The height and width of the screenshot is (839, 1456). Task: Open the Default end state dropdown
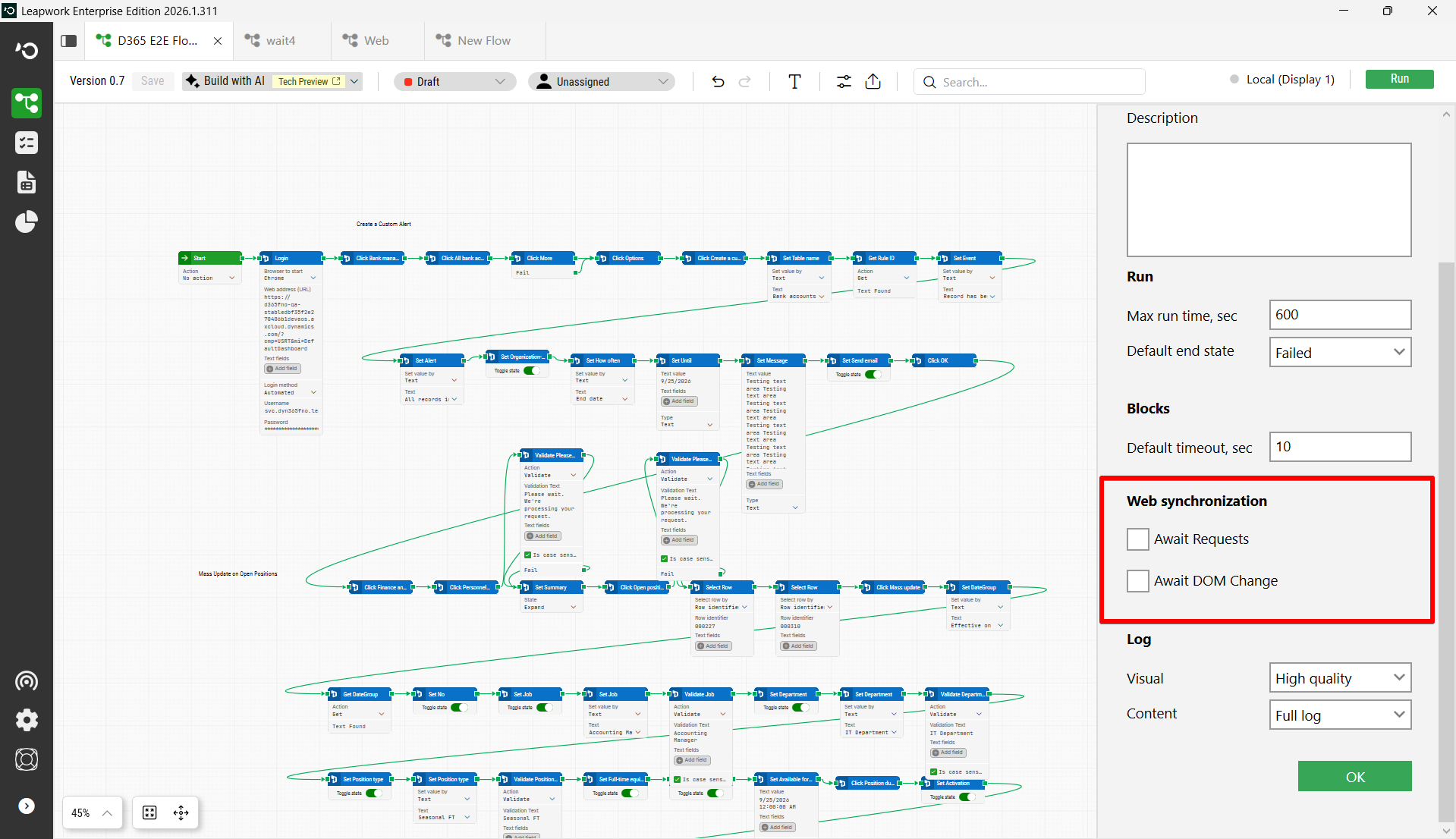coord(1340,353)
